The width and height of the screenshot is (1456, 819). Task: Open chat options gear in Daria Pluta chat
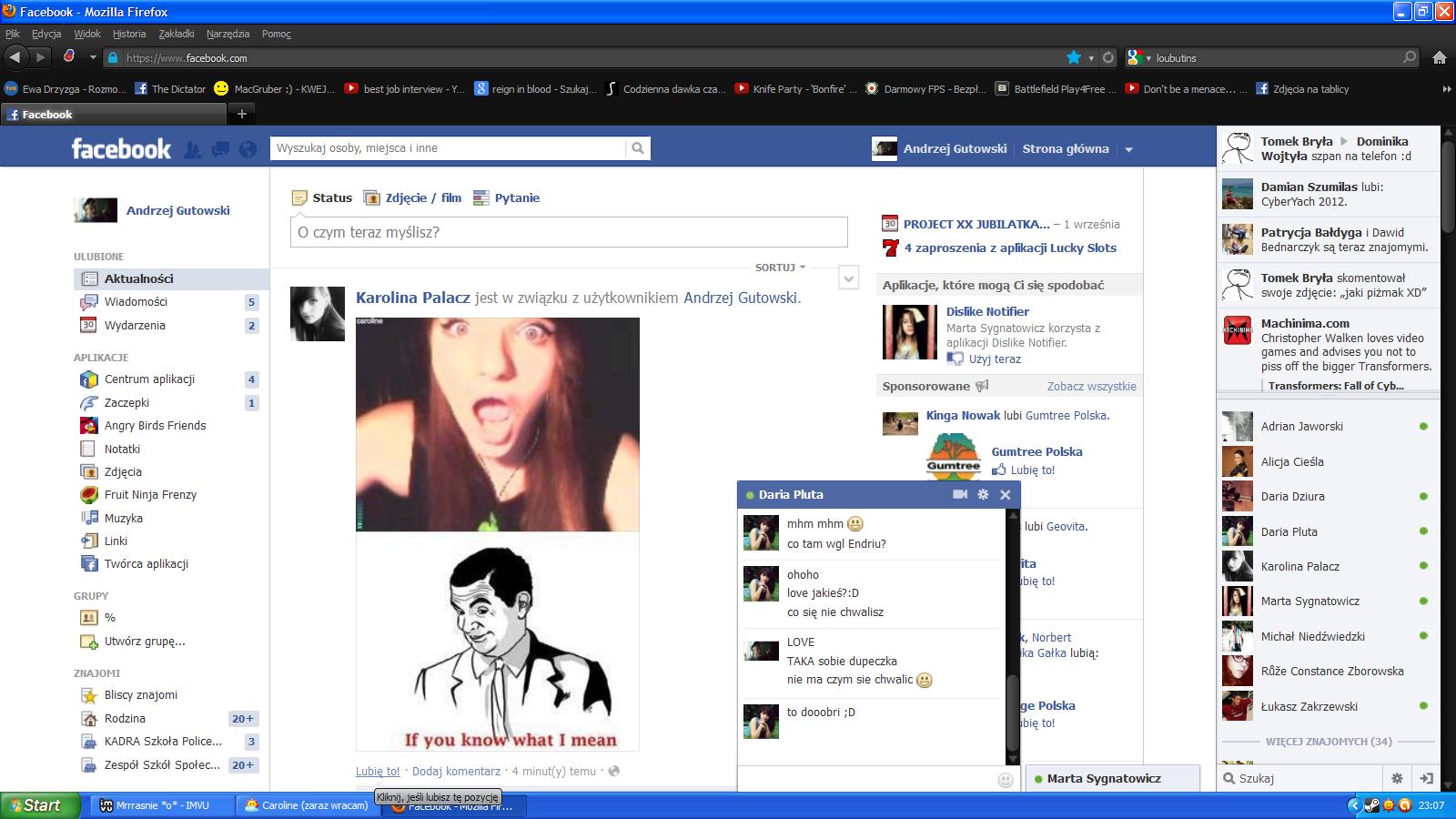coord(983,494)
